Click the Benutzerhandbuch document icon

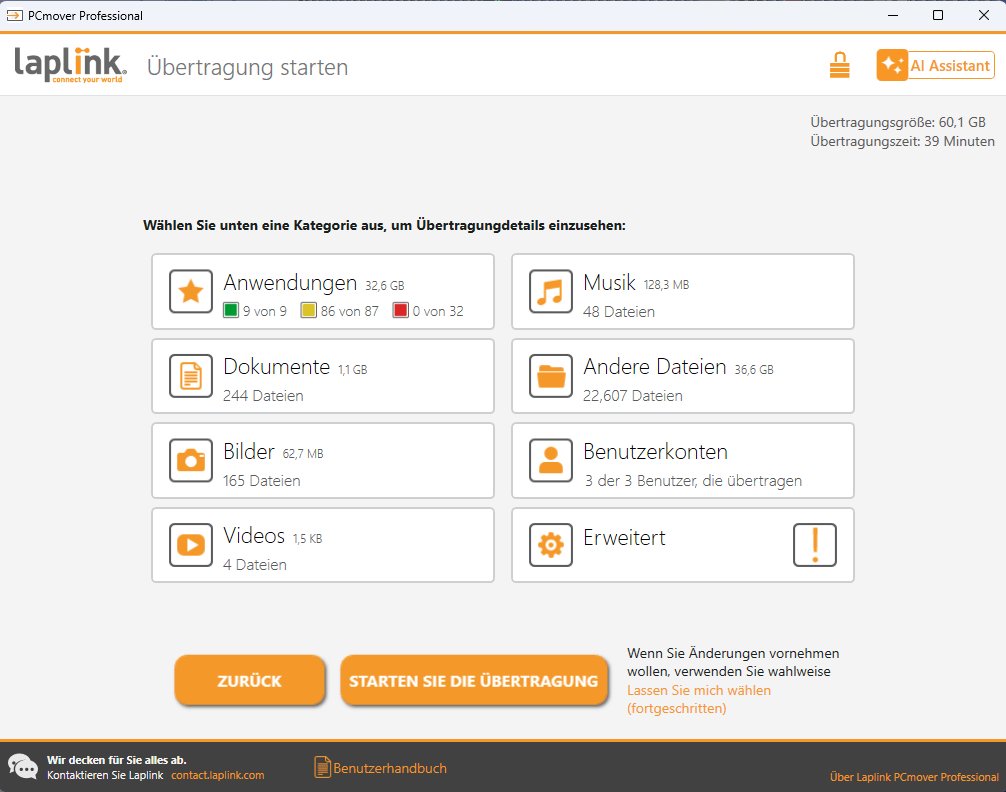click(322, 767)
